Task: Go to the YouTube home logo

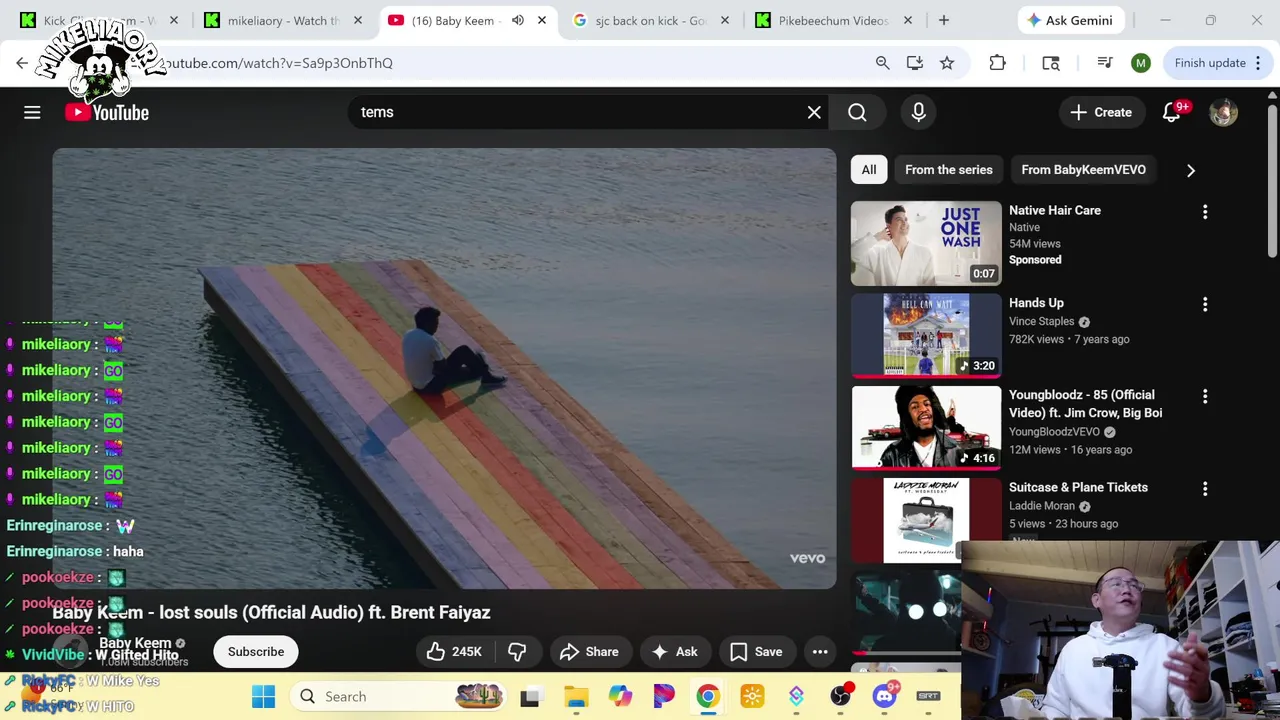Action: coord(107,112)
